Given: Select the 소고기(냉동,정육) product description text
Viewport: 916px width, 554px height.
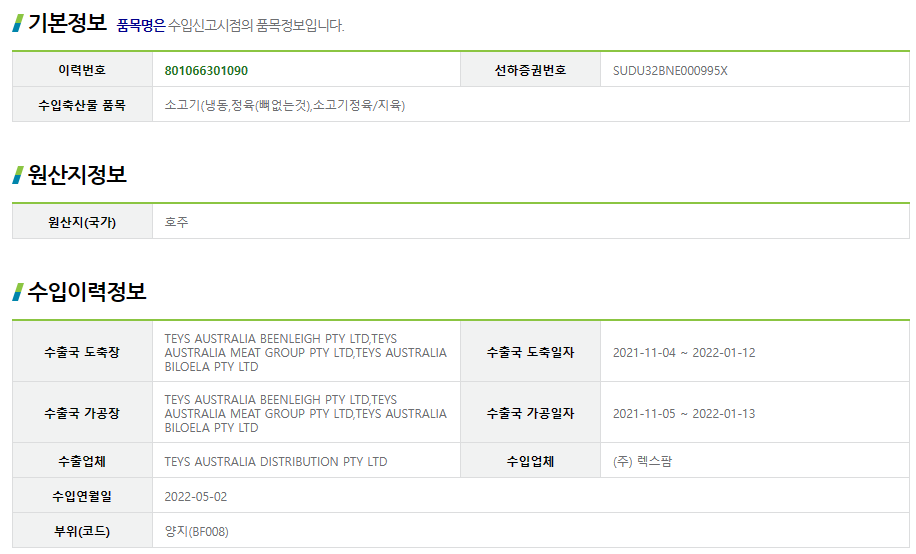Looking at the screenshot, I should click(284, 105).
